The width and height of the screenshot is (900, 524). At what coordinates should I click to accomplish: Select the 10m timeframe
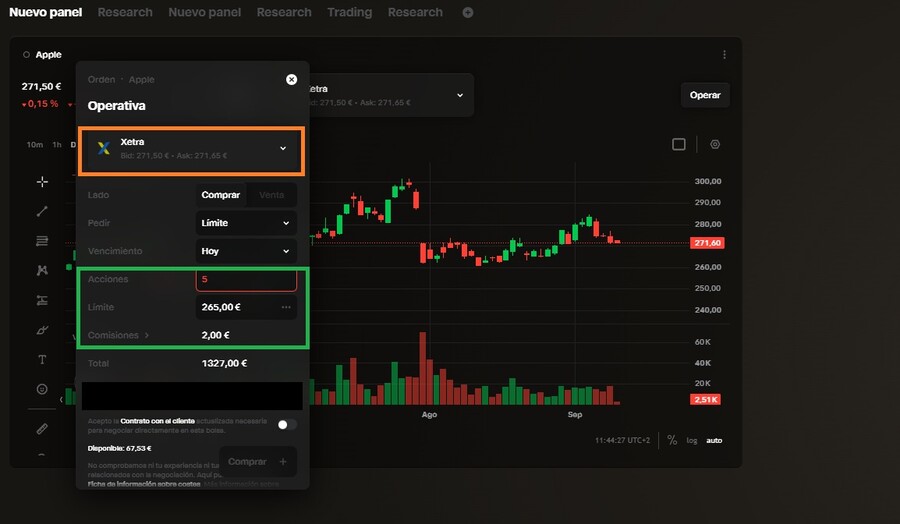(x=34, y=145)
